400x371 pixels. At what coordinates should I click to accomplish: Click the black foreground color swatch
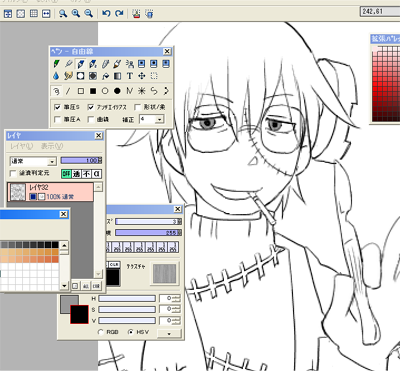point(79,314)
